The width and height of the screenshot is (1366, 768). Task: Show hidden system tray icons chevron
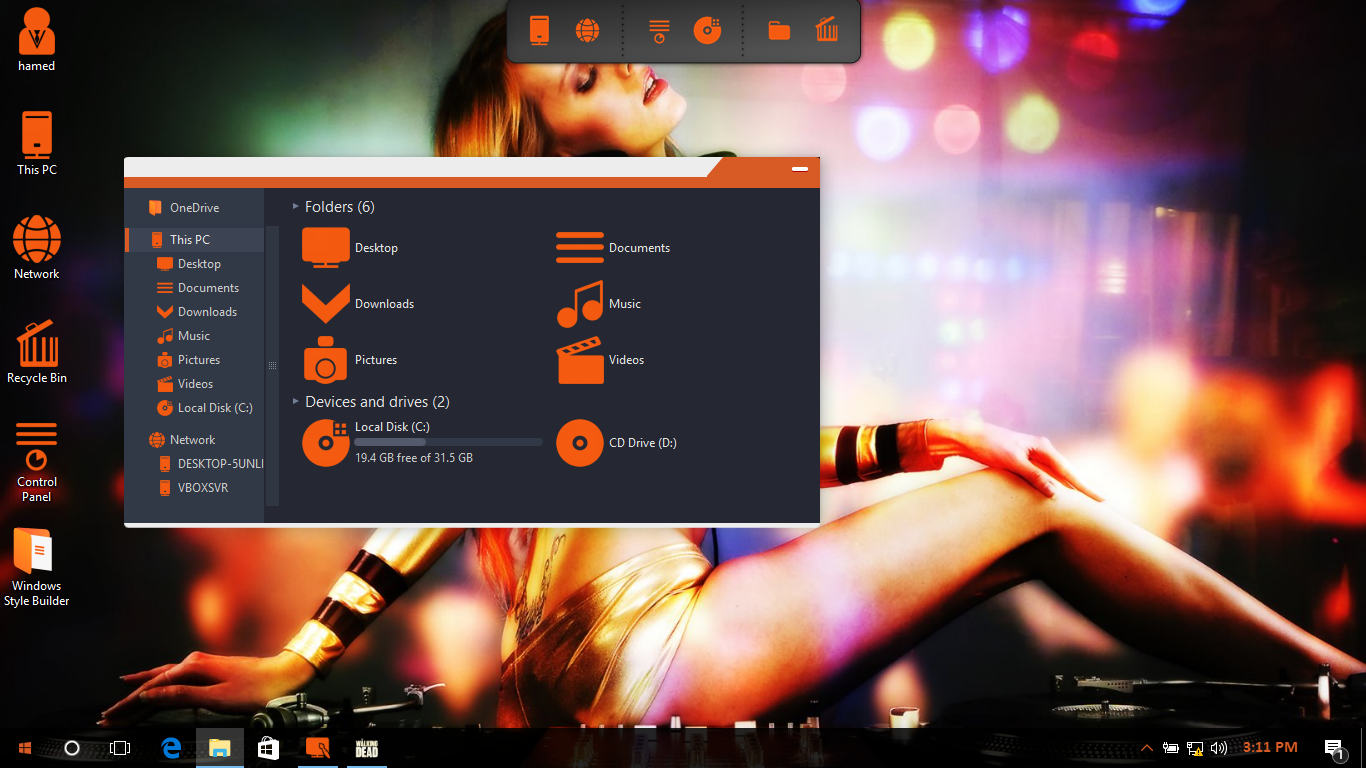[x=1145, y=748]
